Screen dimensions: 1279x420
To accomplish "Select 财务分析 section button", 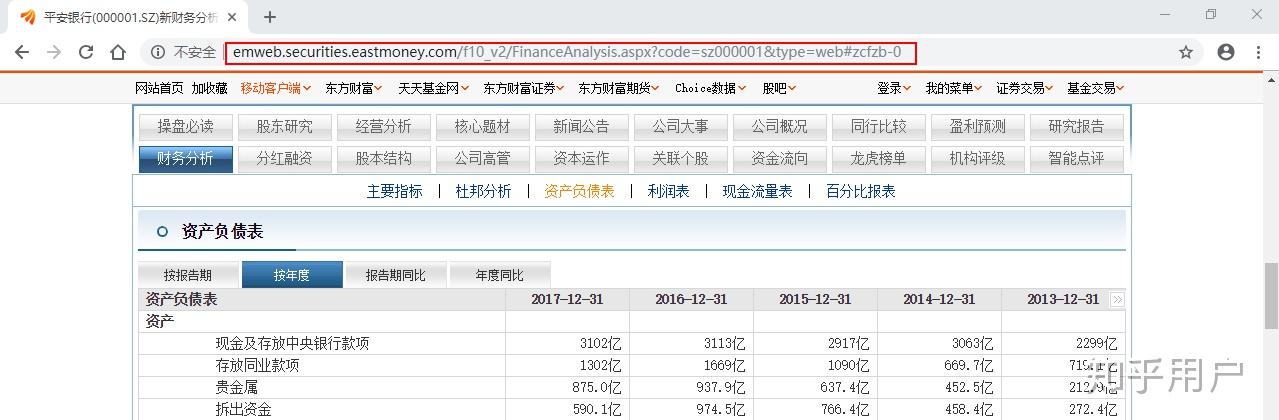I will point(185,159).
